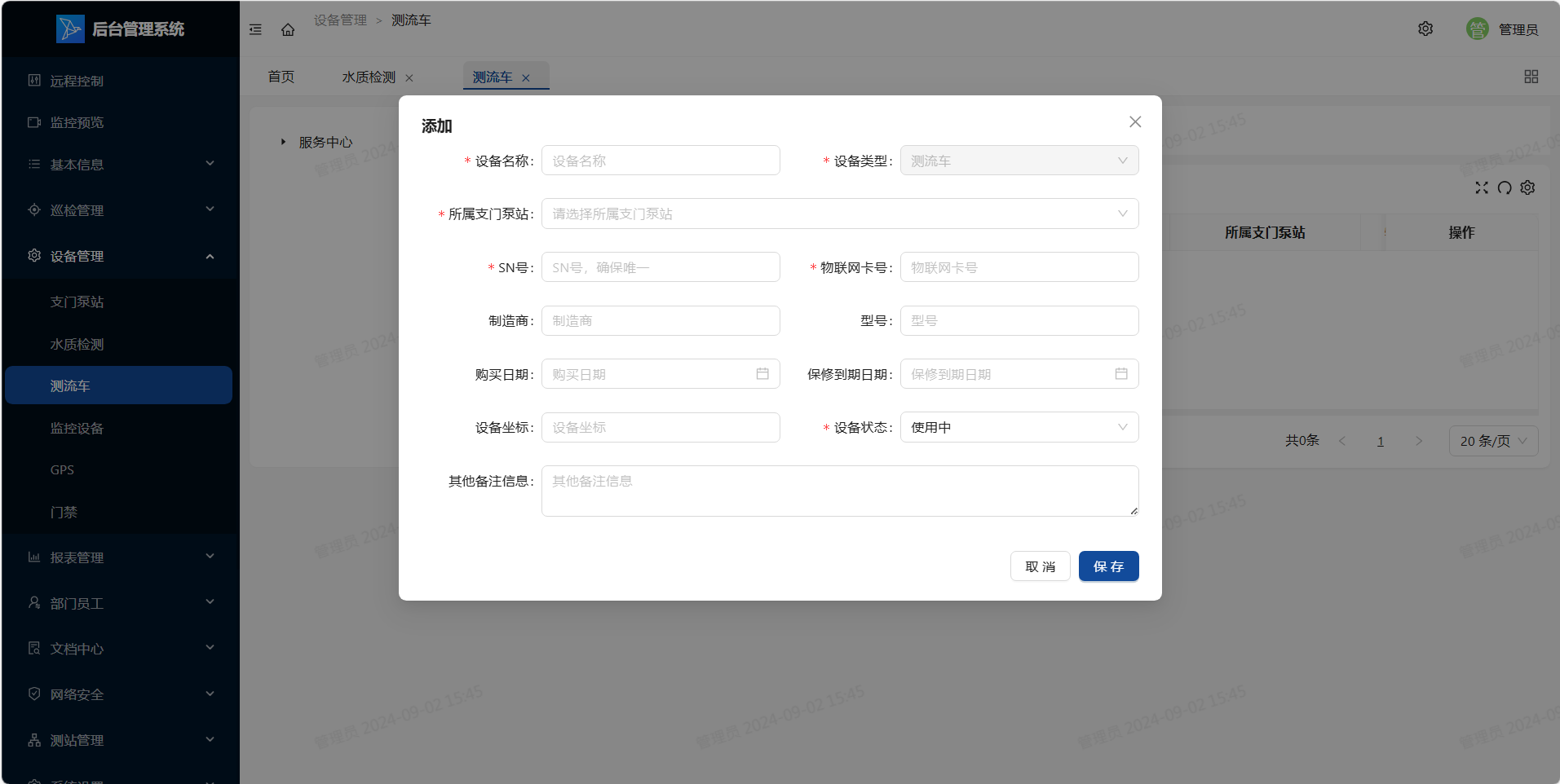Click the 其他备注信息 text area
This screenshot has height=784, width=1560.
tap(840, 491)
